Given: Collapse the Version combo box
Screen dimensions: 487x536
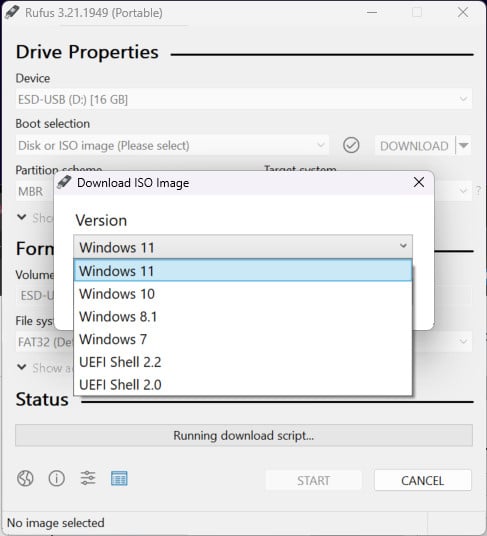Looking at the screenshot, I should pyautogui.click(x=243, y=246).
